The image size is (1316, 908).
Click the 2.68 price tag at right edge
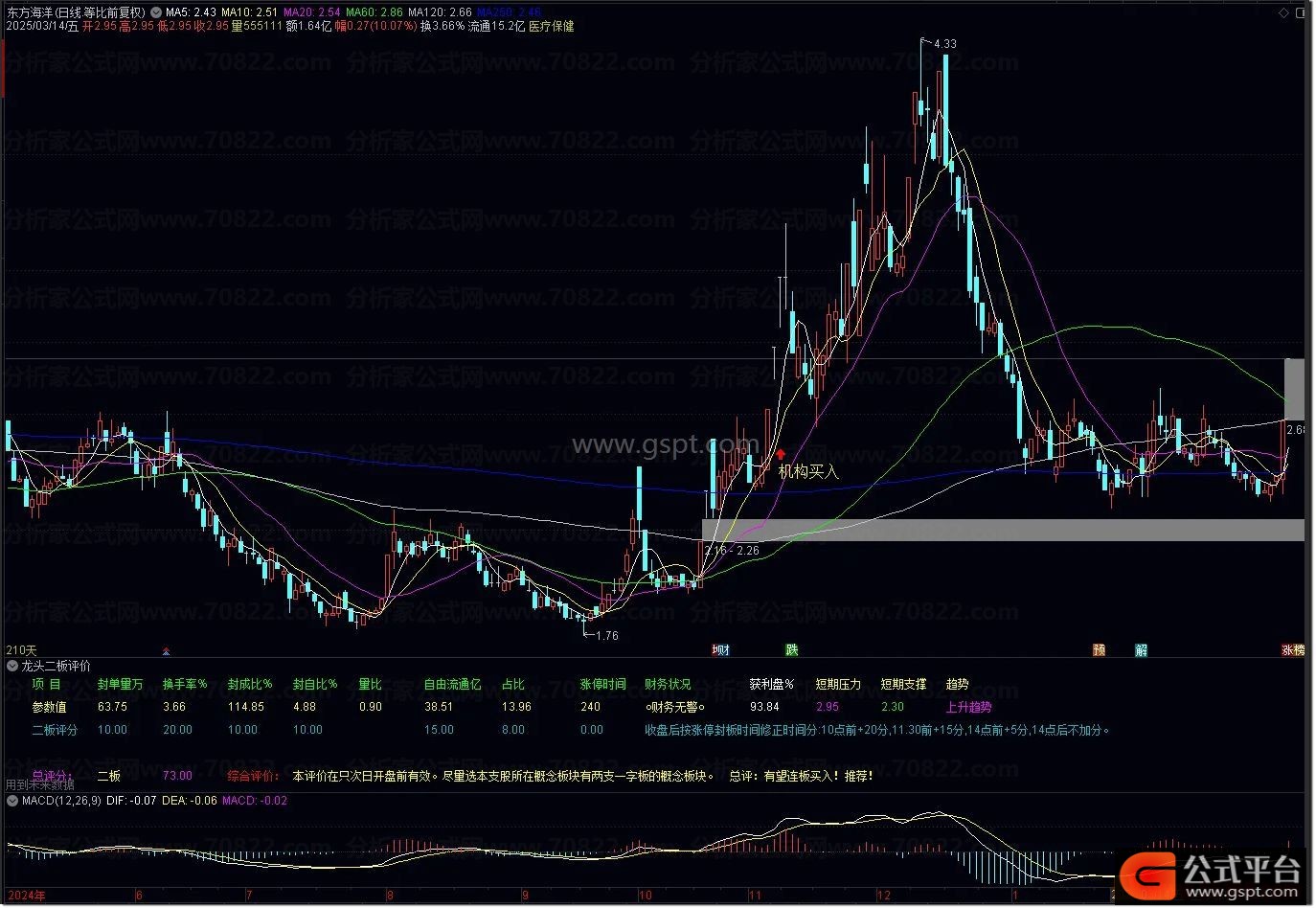(1296, 429)
